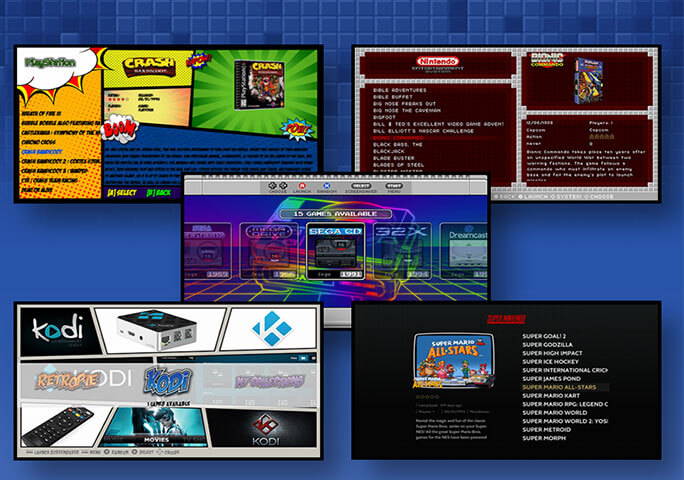The width and height of the screenshot is (684, 480).
Task: Select the RetroPie system logo
Action: tap(67, 380)
